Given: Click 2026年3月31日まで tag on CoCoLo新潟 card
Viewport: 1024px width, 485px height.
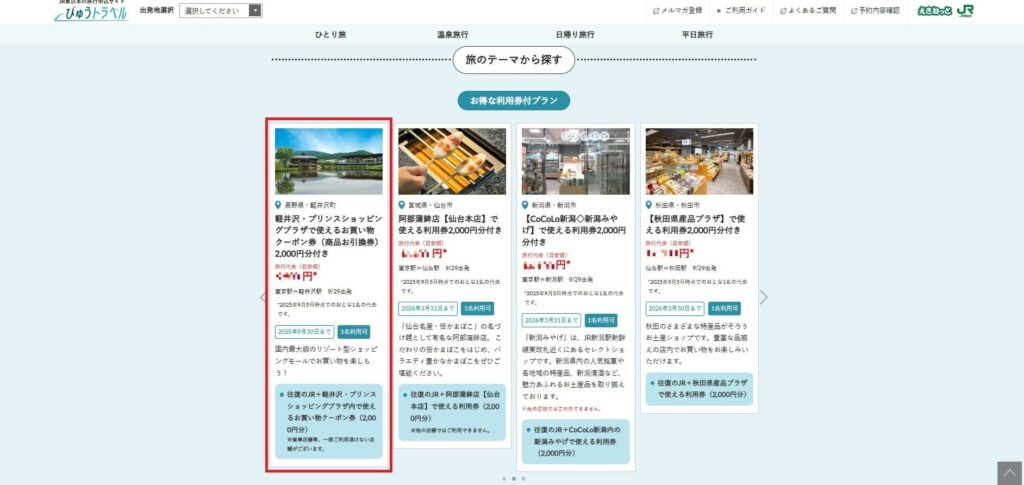Looking at the screenshot, I should click(x=551, y=321).
